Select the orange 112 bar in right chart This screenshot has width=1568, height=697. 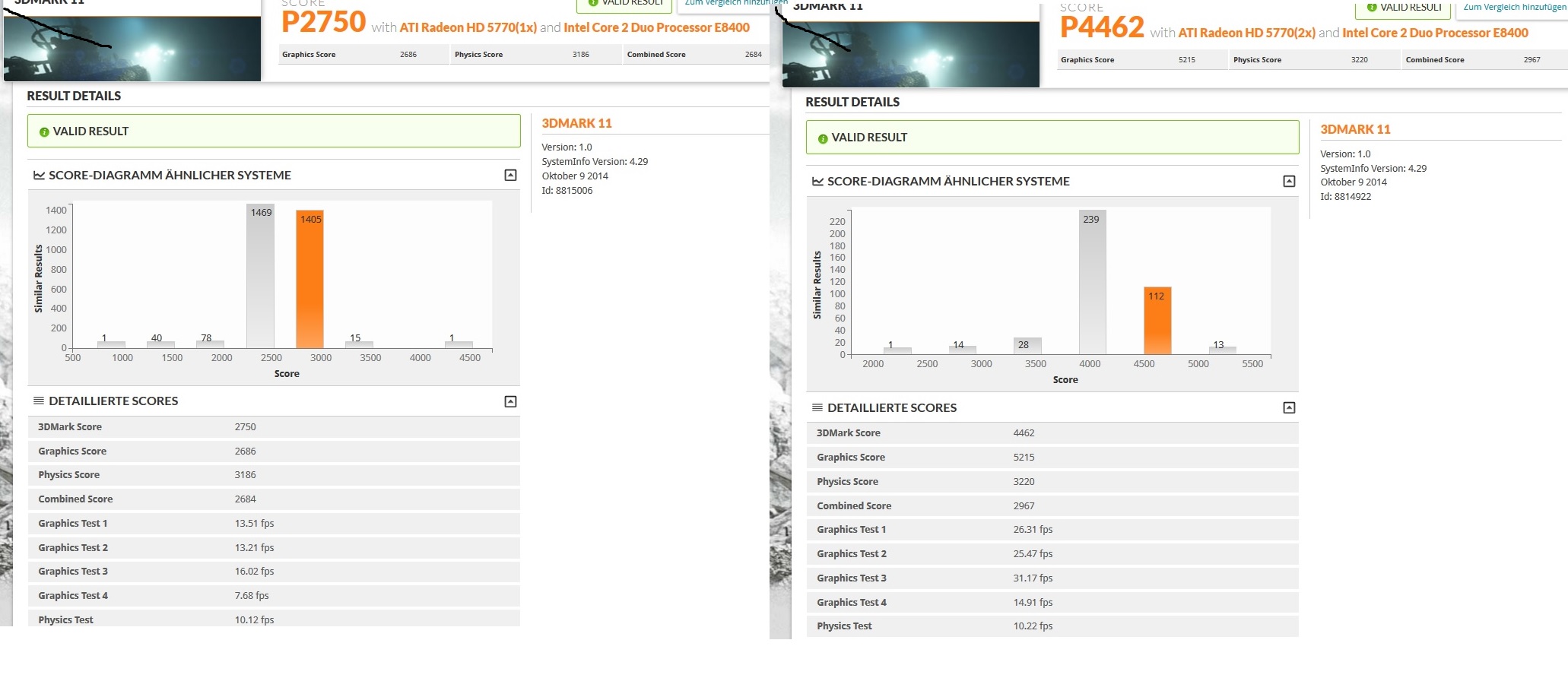click(x=1157, y=321)
